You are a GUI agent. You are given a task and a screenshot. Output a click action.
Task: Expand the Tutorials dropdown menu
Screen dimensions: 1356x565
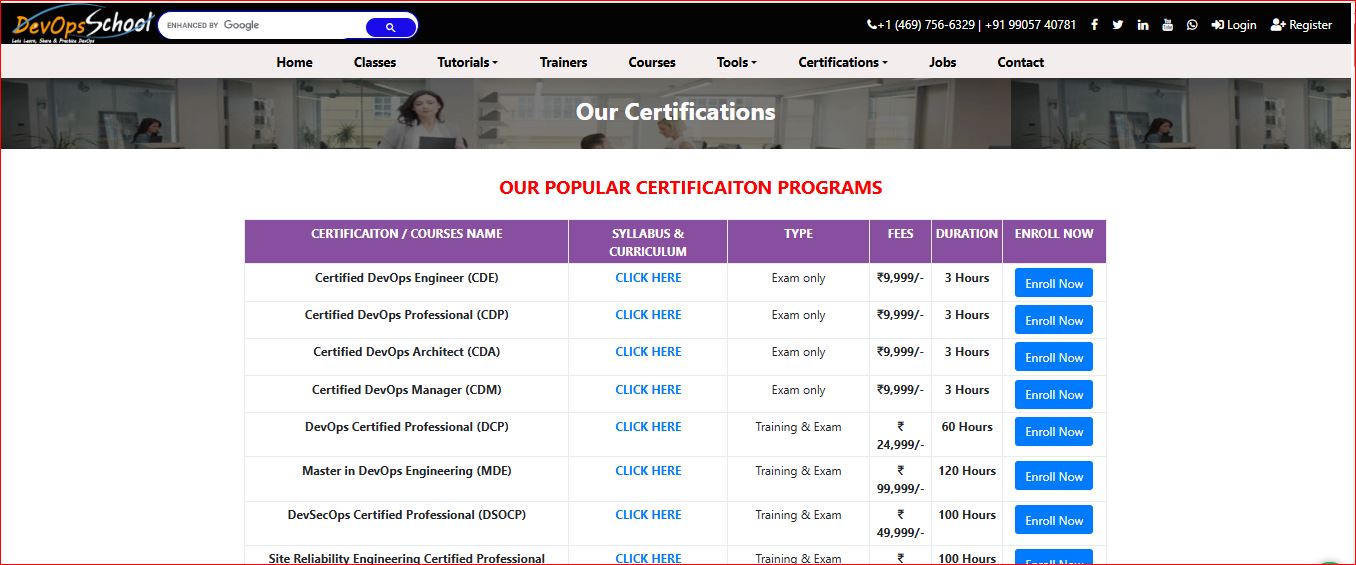point(467,62)
